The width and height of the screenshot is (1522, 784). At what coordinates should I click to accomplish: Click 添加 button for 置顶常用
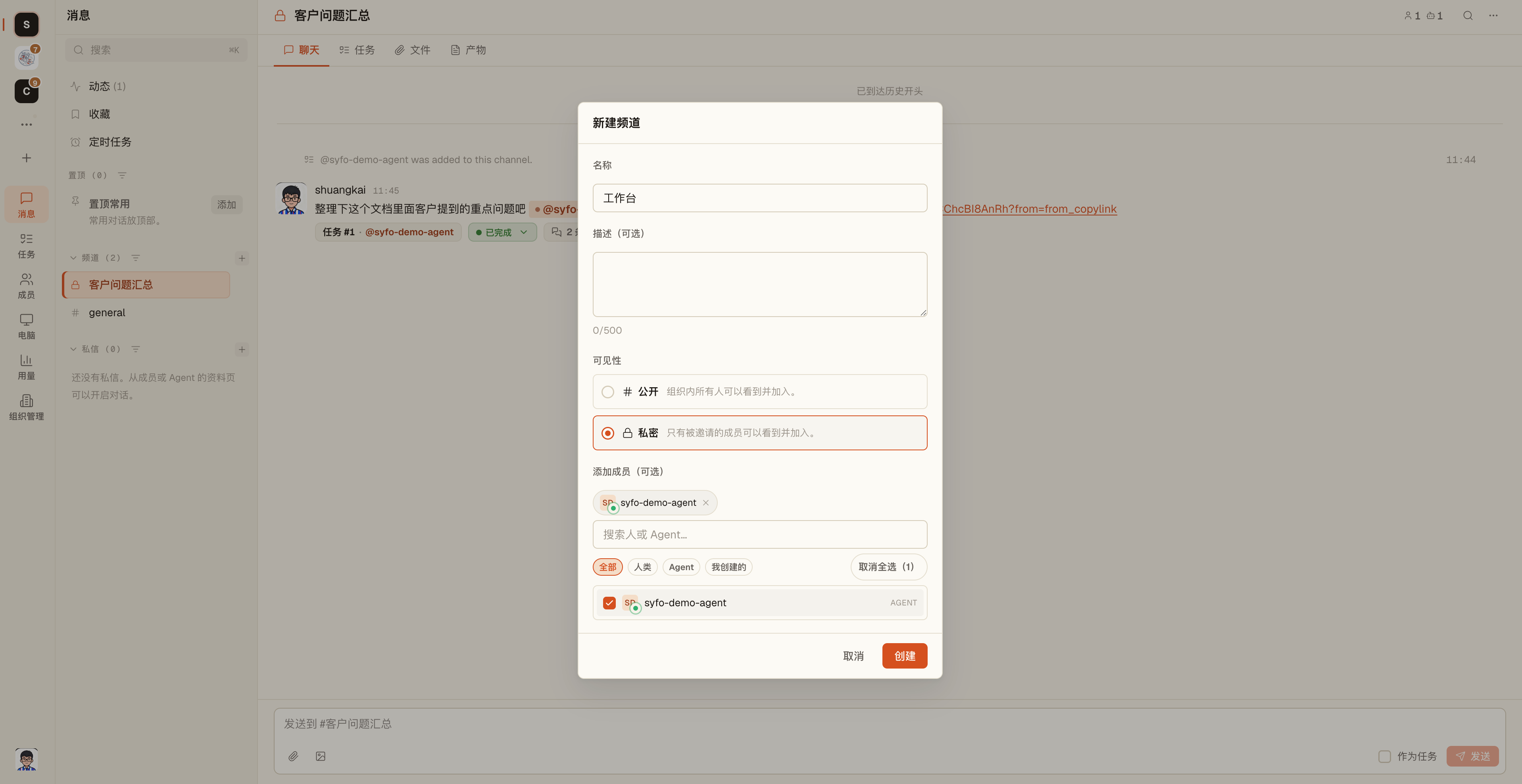coord(226,204)
